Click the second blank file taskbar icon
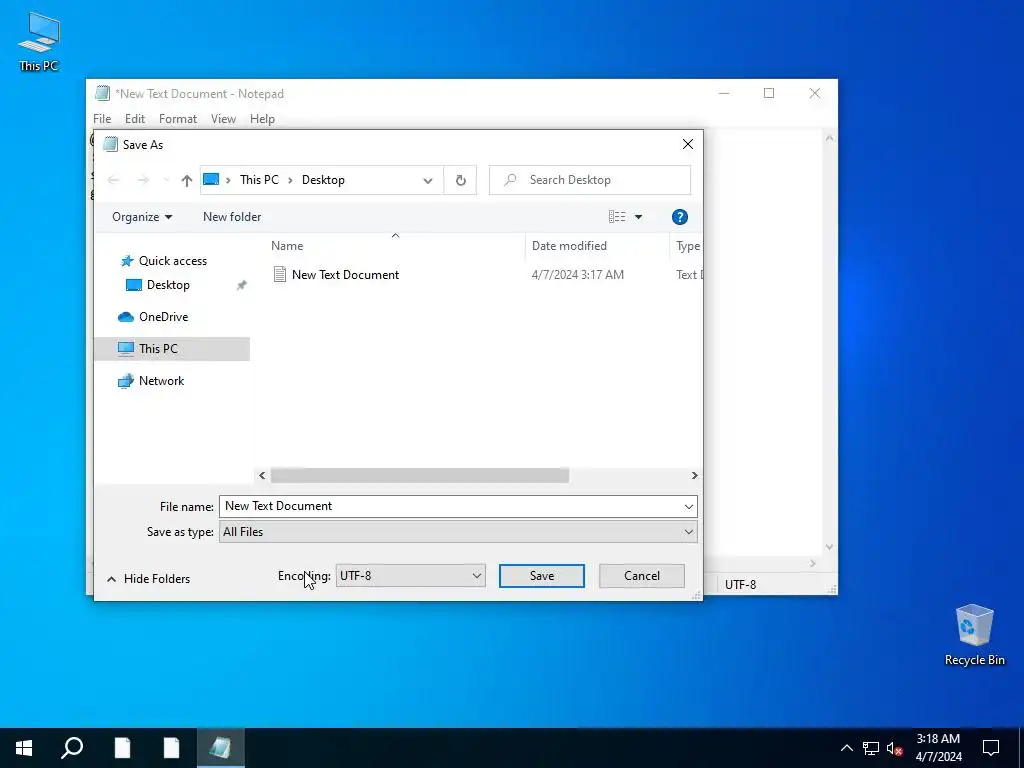This screenshot has height=768, width=1024. (171, 748)
